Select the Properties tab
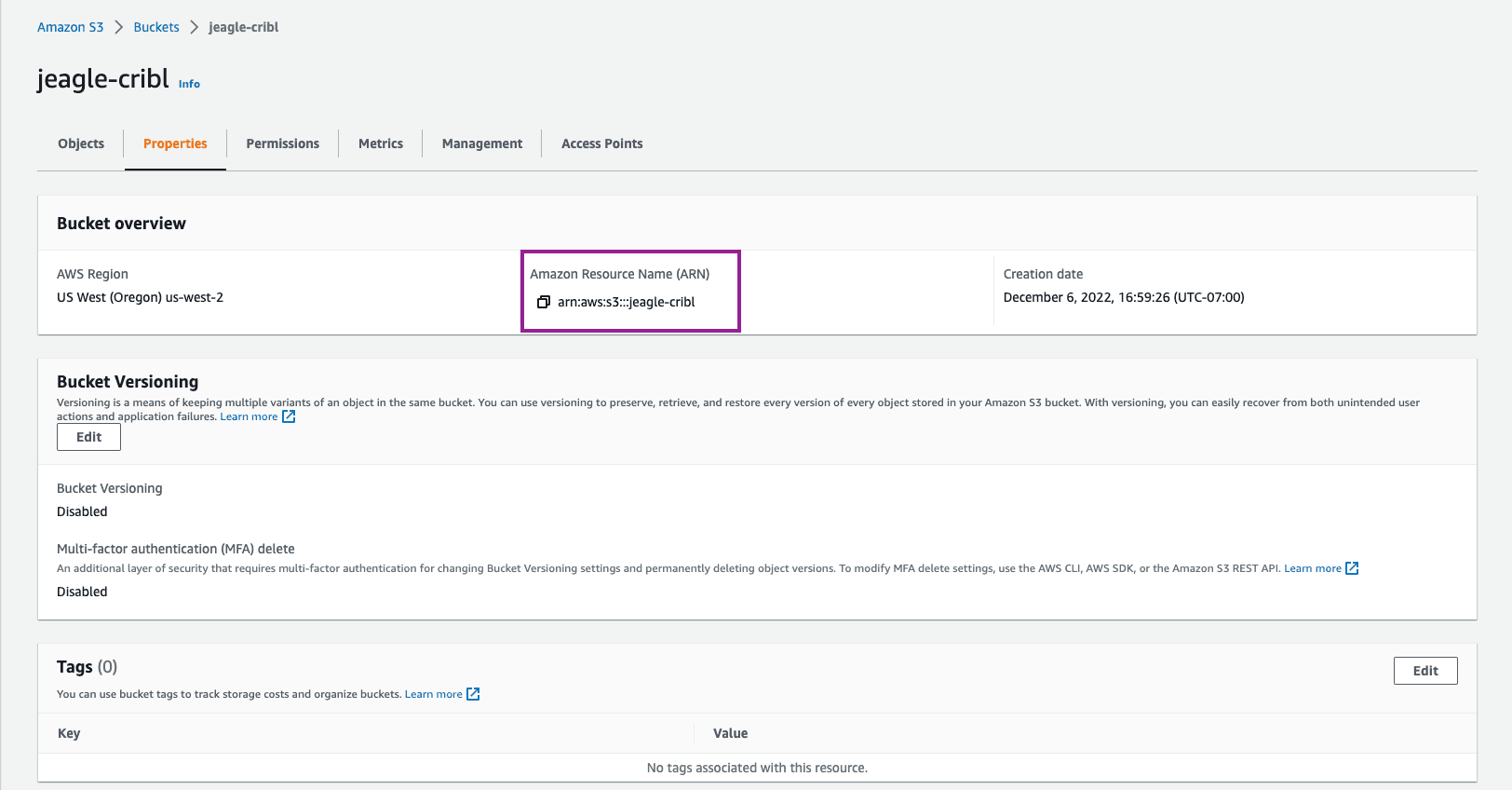The image size is (1512, 790). tap(175, 143)
